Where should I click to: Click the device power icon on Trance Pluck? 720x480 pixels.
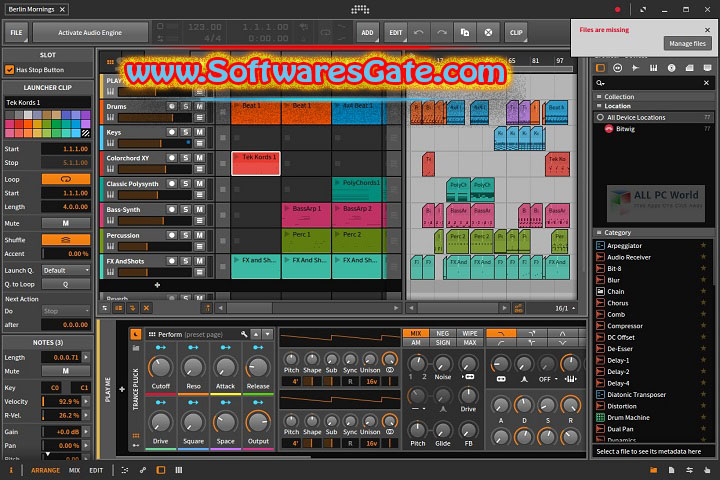[135, 334]
